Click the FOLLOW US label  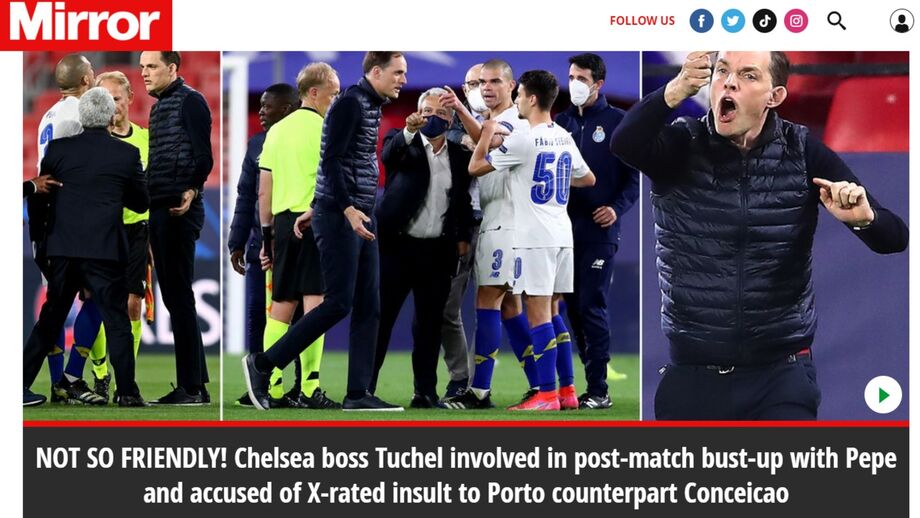(x=642, y=21)
